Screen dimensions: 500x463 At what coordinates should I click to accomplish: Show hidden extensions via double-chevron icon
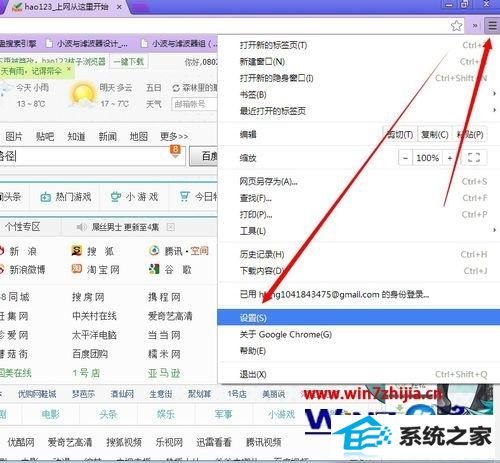coord(475,26)
